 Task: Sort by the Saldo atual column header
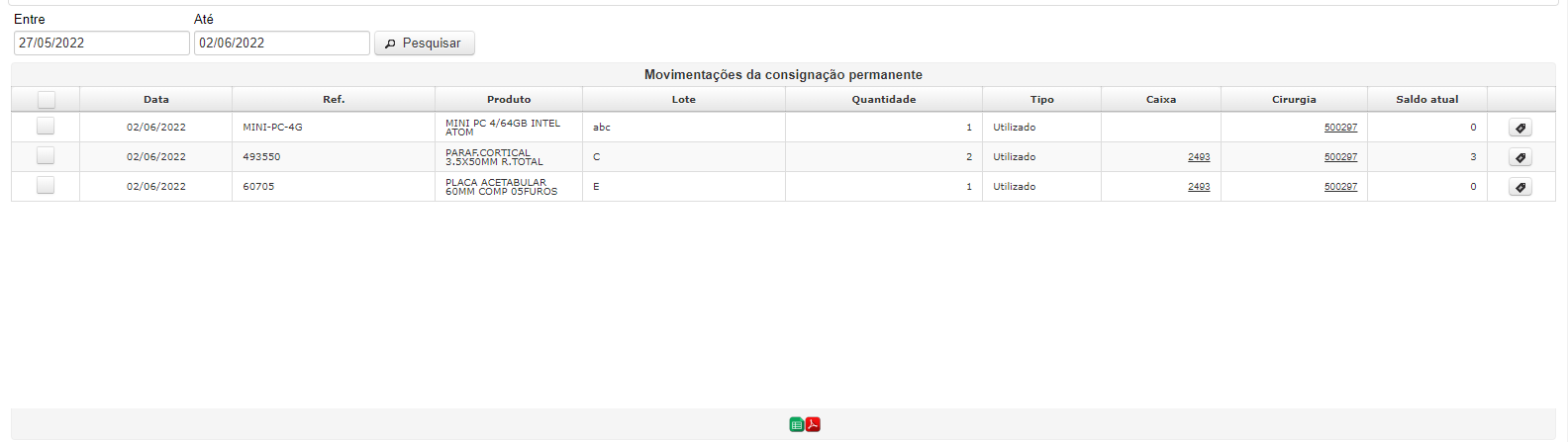1427,100
